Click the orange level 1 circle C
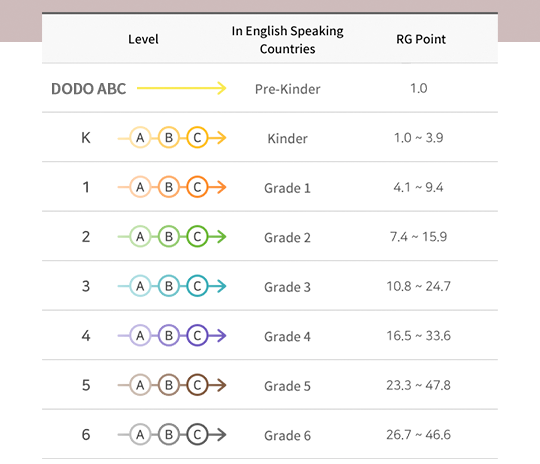This screenshot has width=540, height=464. click(197, 187)
